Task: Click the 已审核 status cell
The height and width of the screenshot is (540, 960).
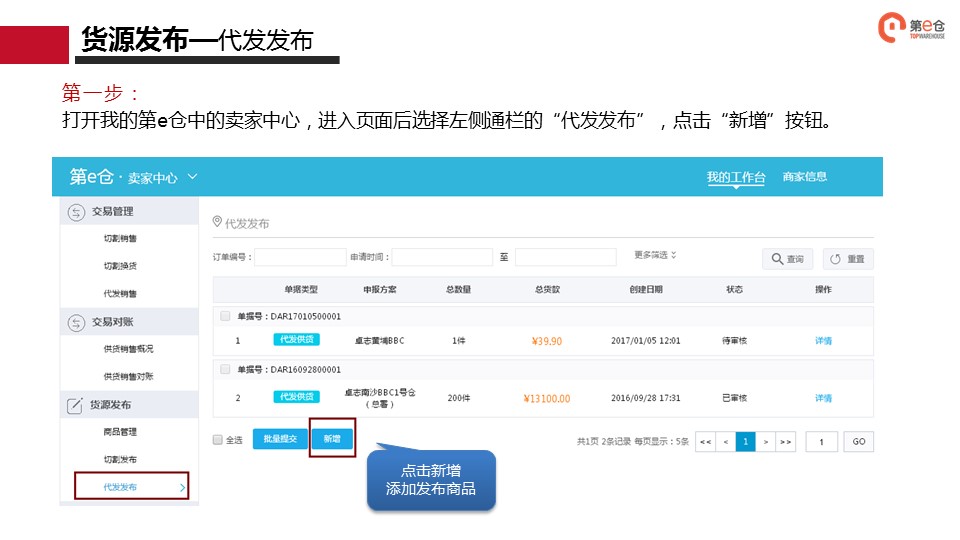Action: [734, 398]
